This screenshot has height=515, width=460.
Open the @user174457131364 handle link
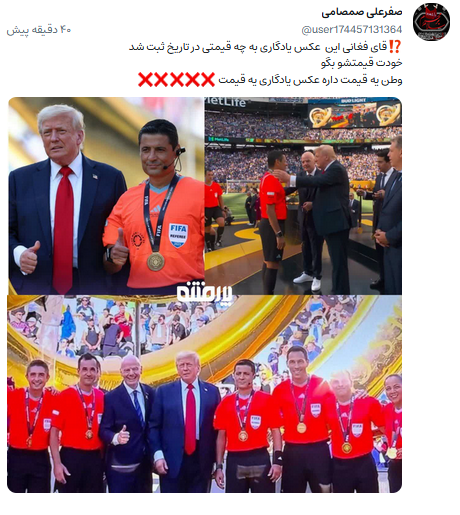352,30
